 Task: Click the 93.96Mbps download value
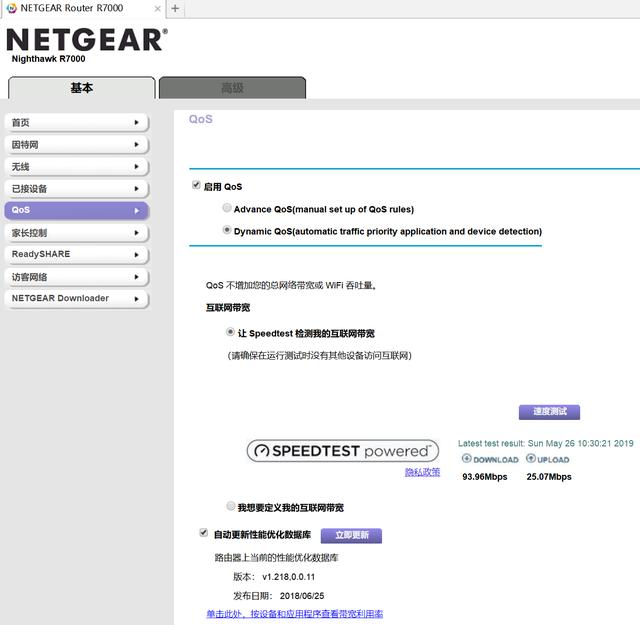point(485,477)
